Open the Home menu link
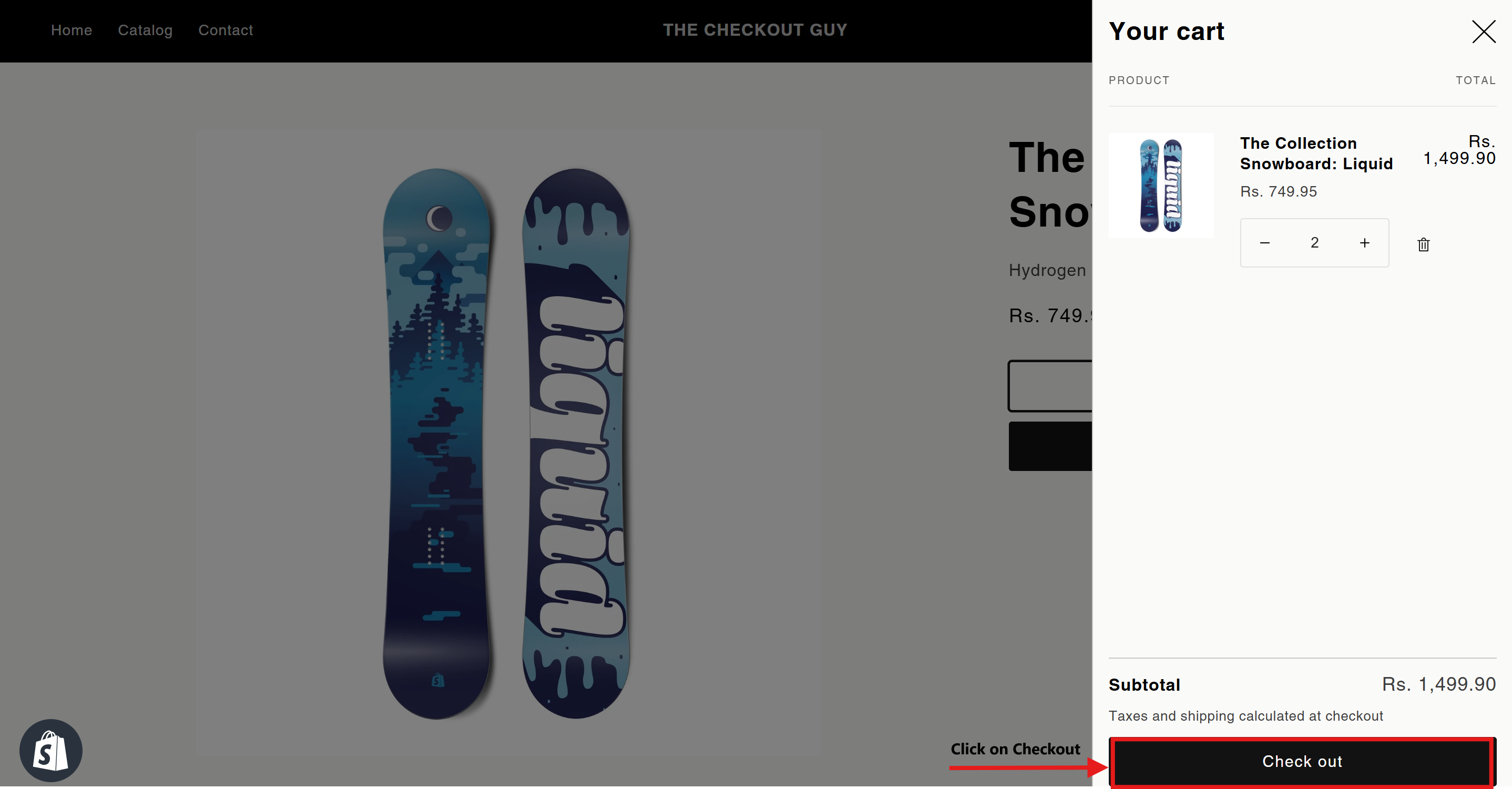 coord(71,30)
